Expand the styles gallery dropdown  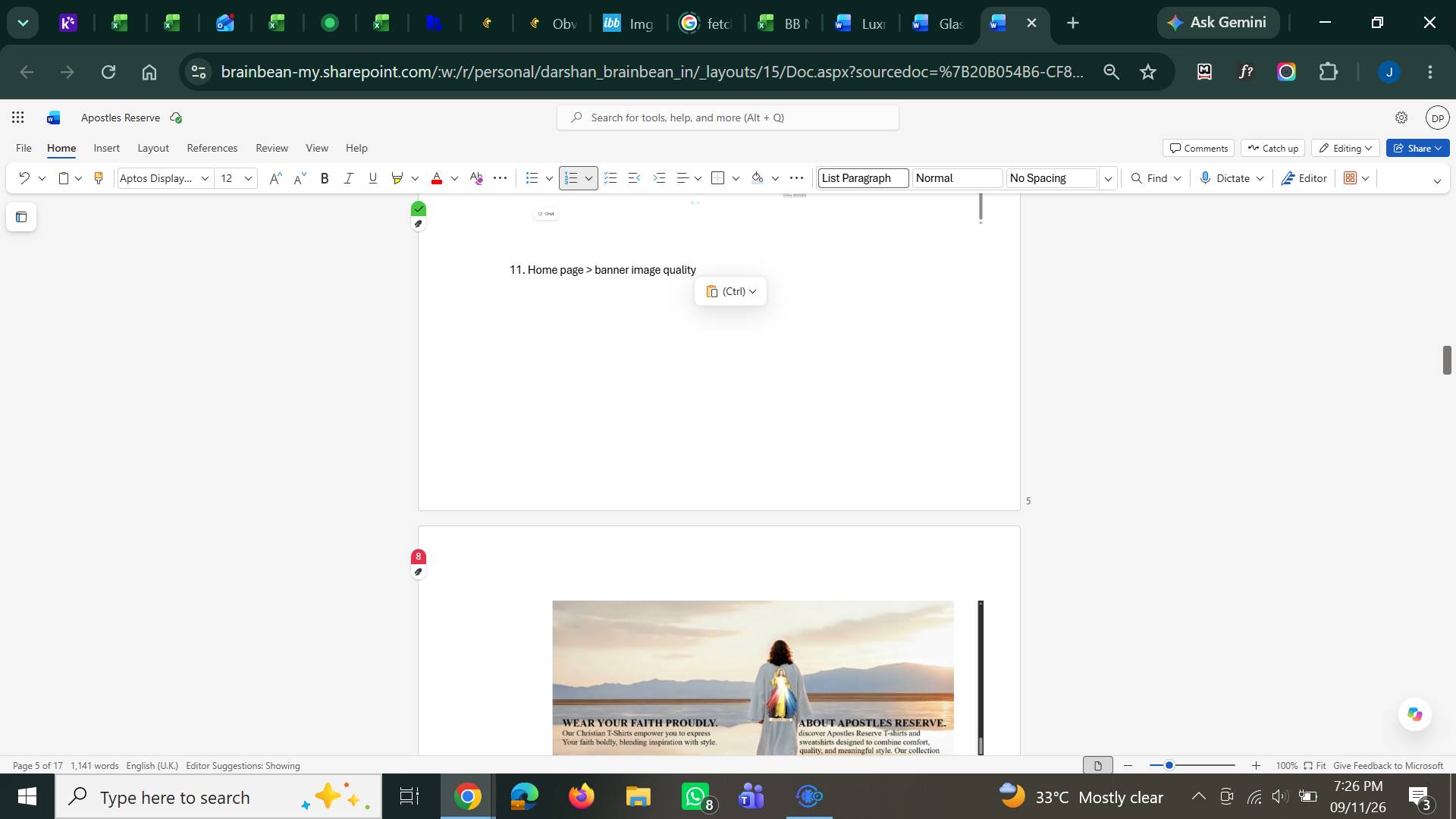1108,178
